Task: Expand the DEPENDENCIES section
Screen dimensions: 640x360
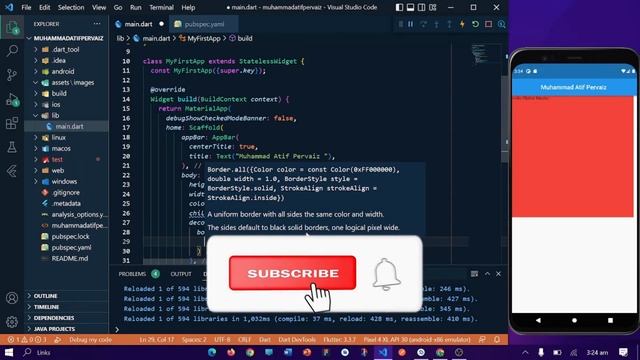Action: (54, 318)
